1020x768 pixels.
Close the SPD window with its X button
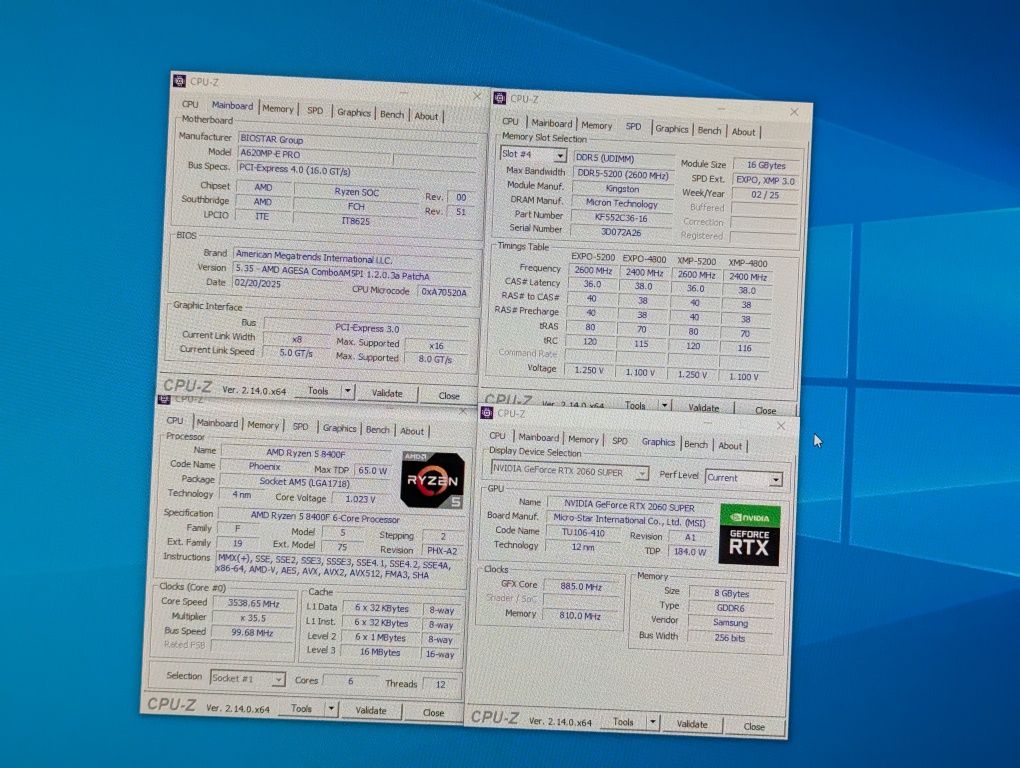(x=794, y=112)
